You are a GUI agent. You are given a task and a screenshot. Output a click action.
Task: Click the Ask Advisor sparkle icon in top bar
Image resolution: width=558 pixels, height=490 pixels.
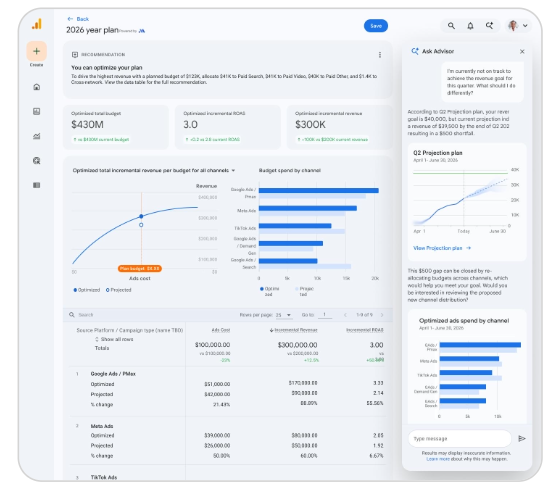pyautogui.click(x=489, y=26)
